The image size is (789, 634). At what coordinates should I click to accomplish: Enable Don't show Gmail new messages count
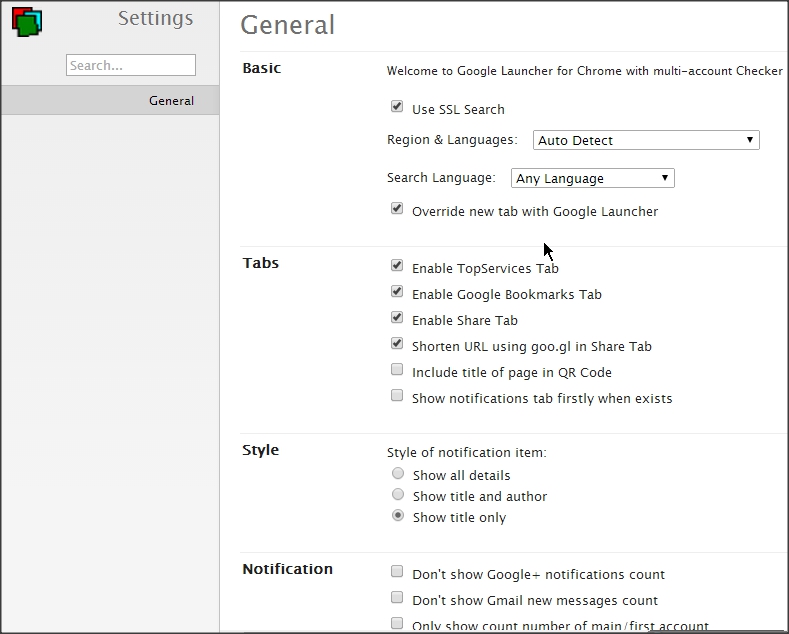point(397,599)
